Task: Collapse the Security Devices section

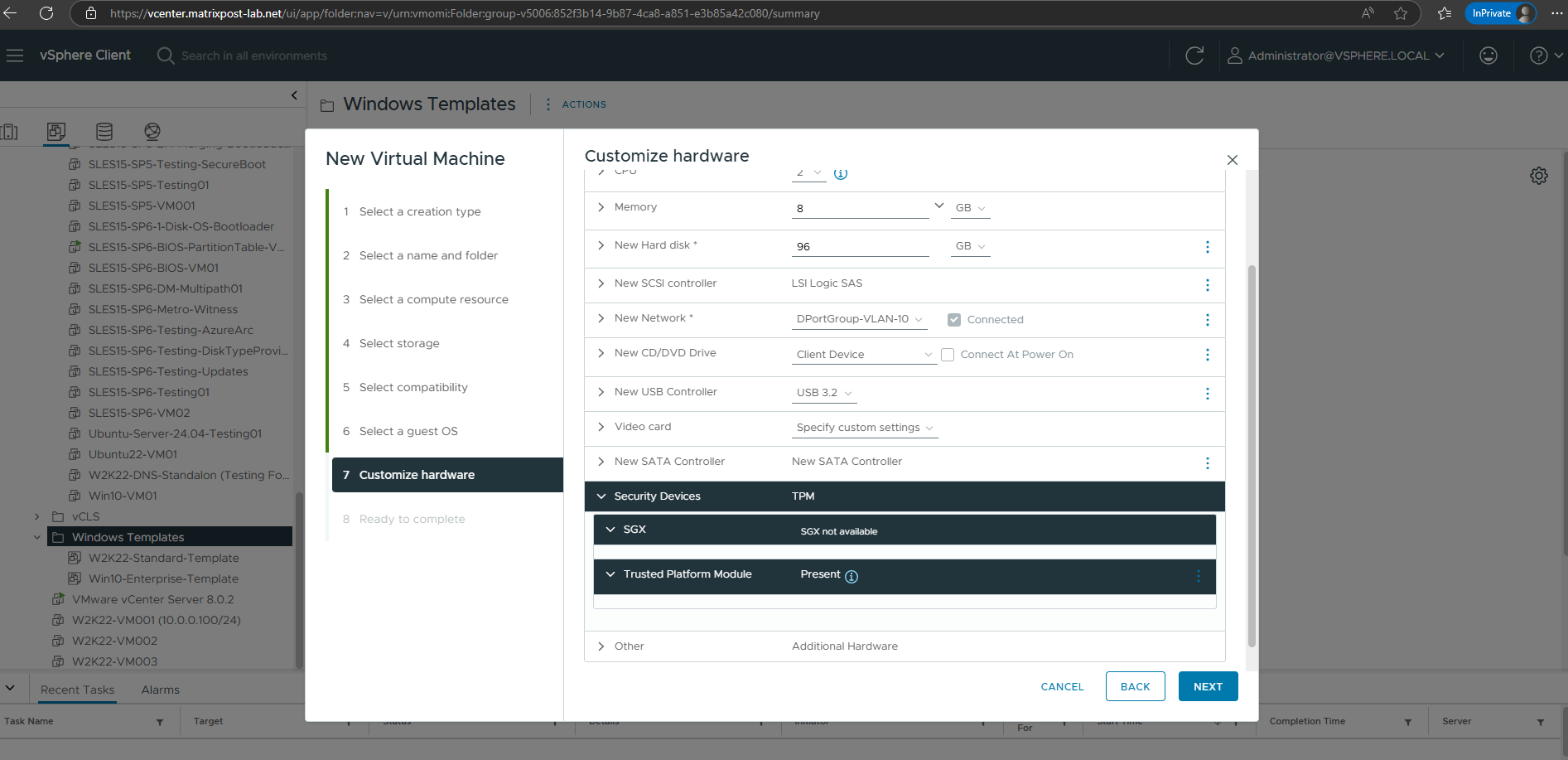Action: [x=601, y=496]
